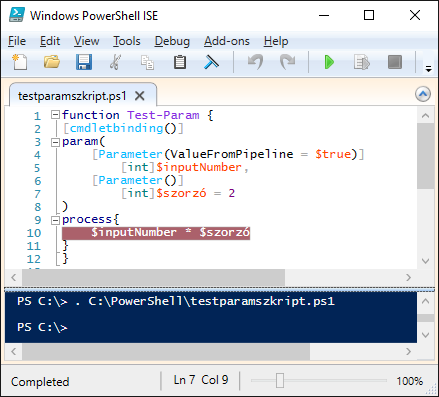
Task: Clear the console pane icon
Action: click(211, 62)
